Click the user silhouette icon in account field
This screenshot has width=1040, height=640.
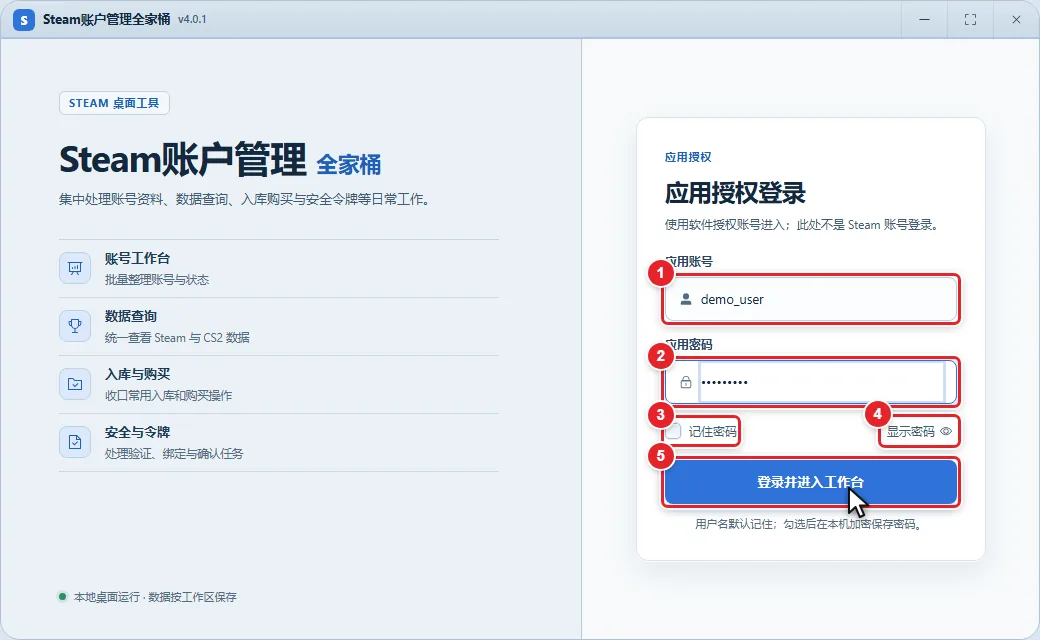[686, 299]
